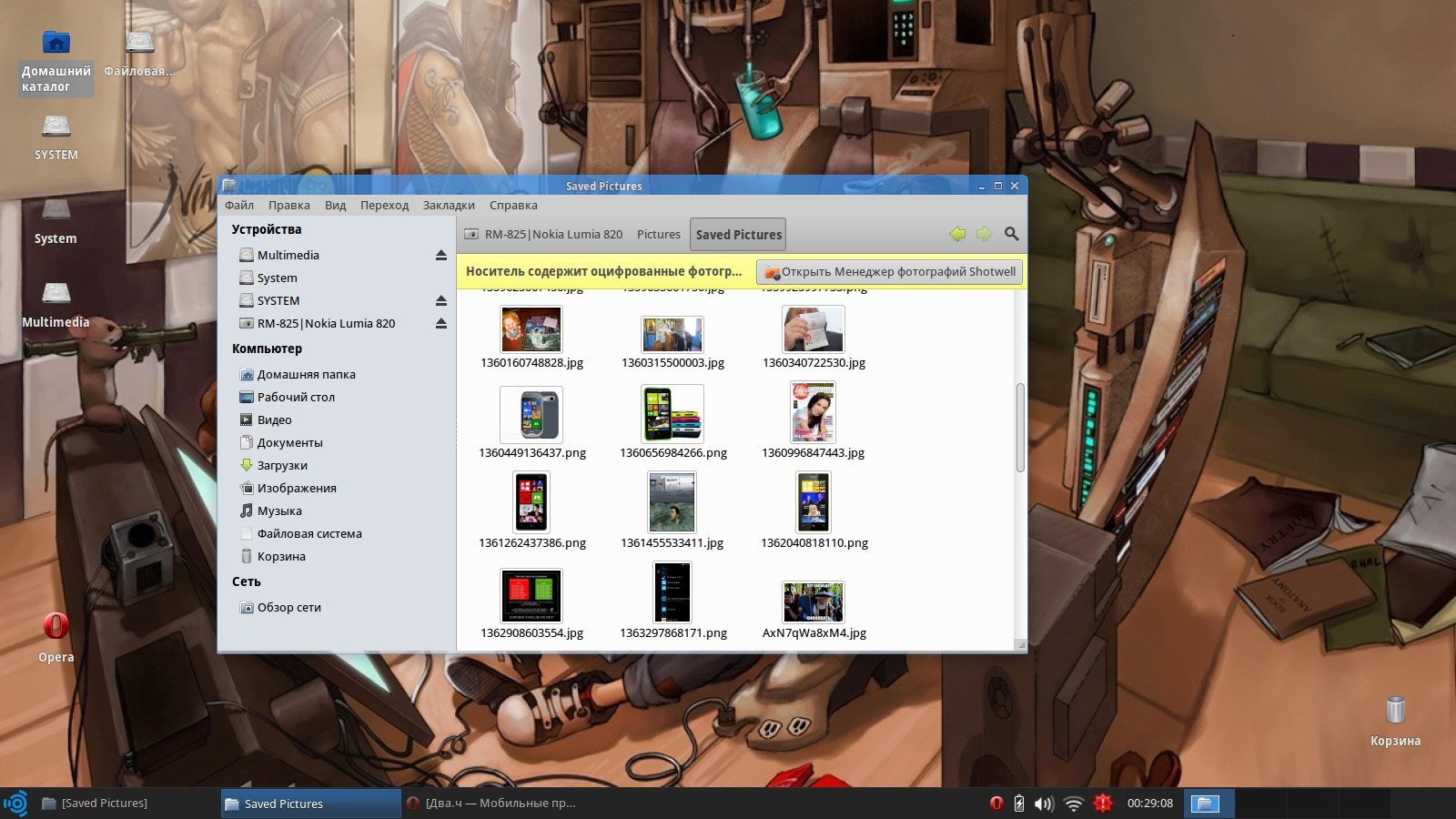
Task: Open Переход menu
Action: [x=384, y=205]
